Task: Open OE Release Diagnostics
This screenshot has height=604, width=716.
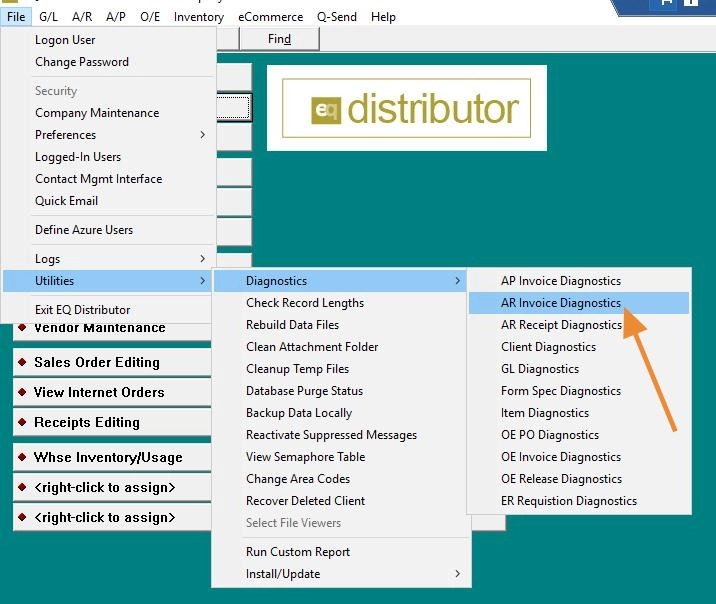Action: [579, 478]
